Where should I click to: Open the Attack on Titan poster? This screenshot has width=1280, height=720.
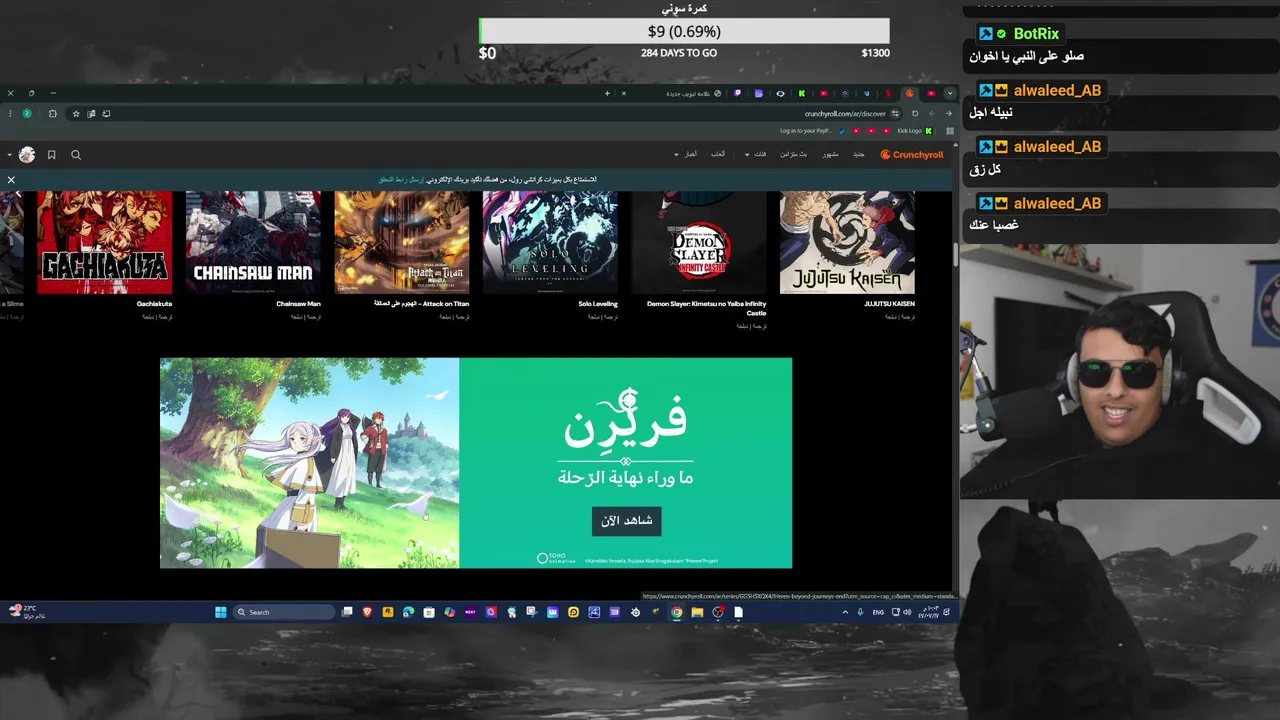[x=401, y=243]
